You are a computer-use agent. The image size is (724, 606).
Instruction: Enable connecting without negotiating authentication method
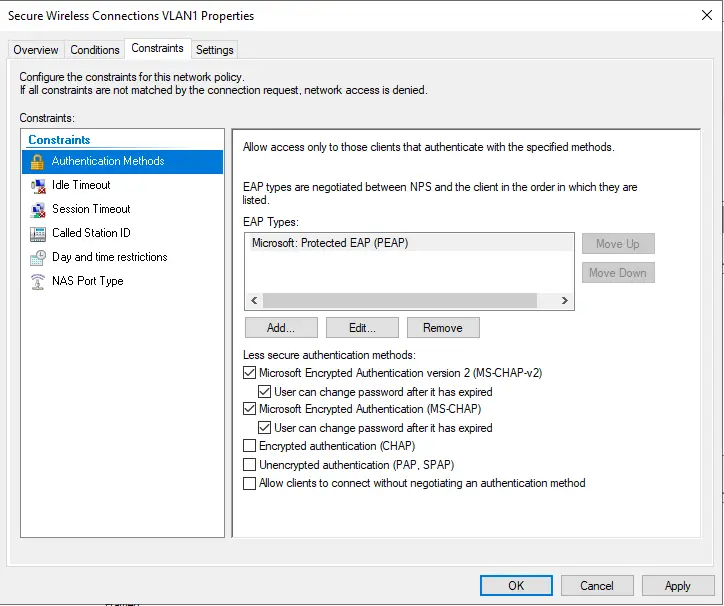[x=249, y=483]
